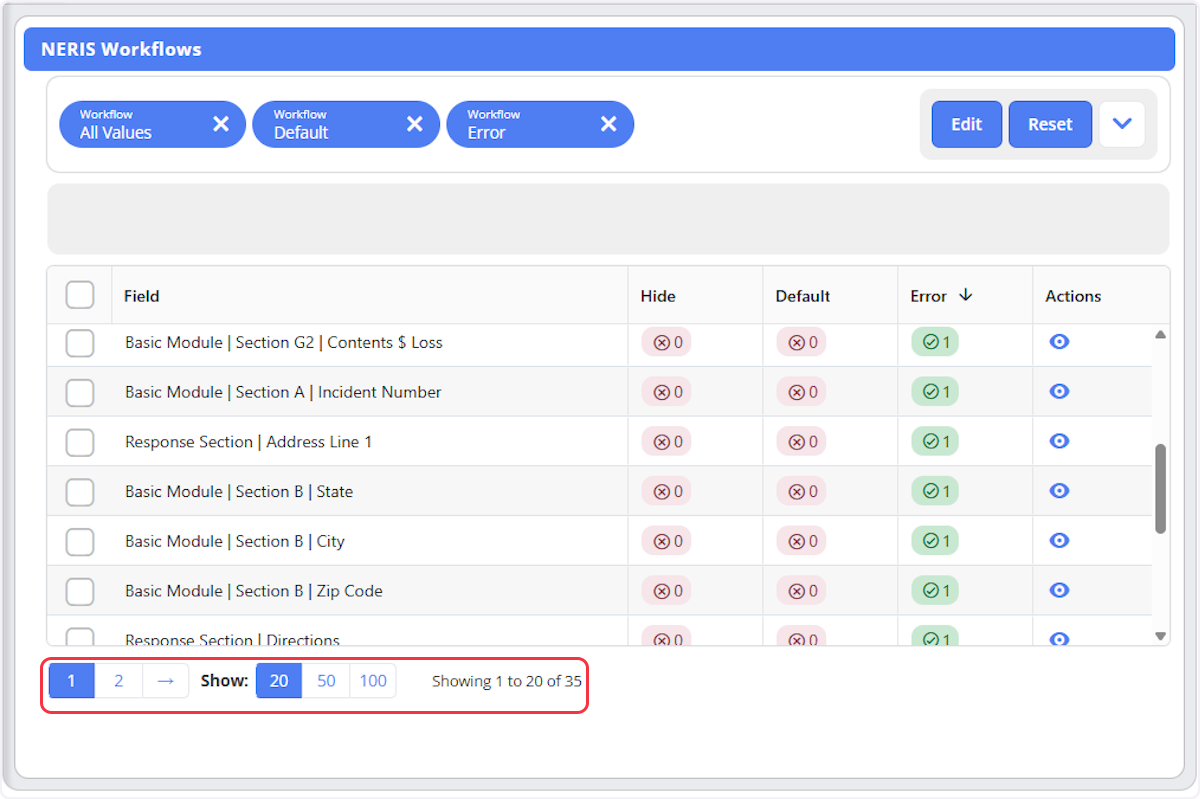Show 20 rows per page

click(279, 681)
